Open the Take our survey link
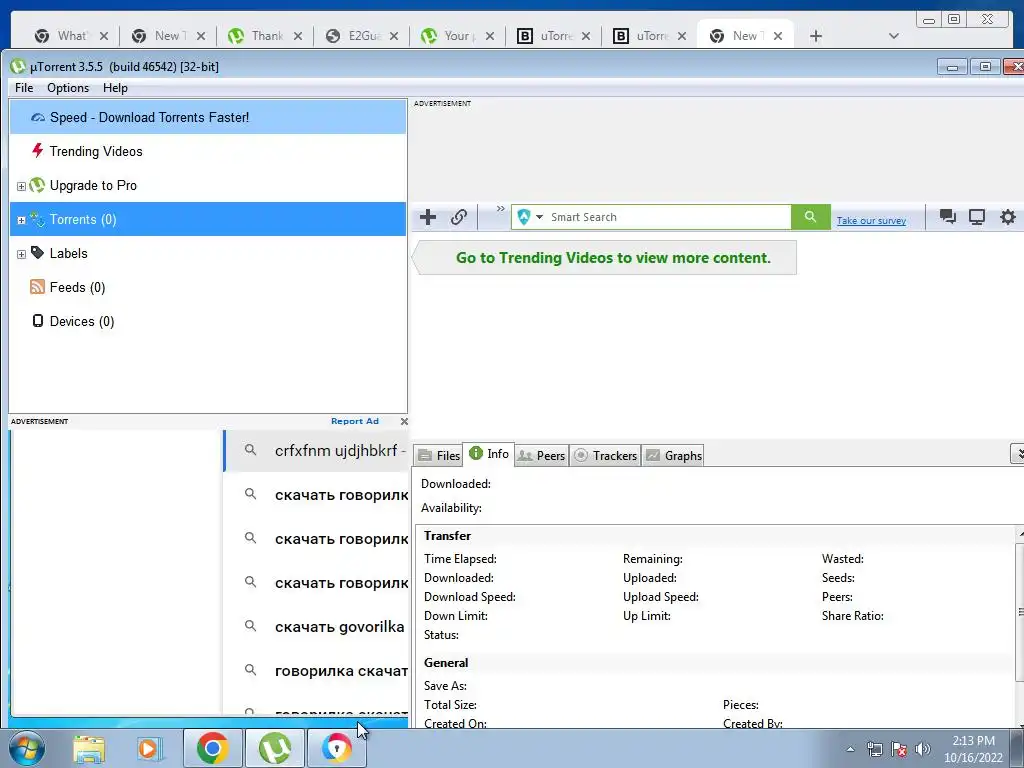The height and width of the screenshot is (768, 1024). 871,221
